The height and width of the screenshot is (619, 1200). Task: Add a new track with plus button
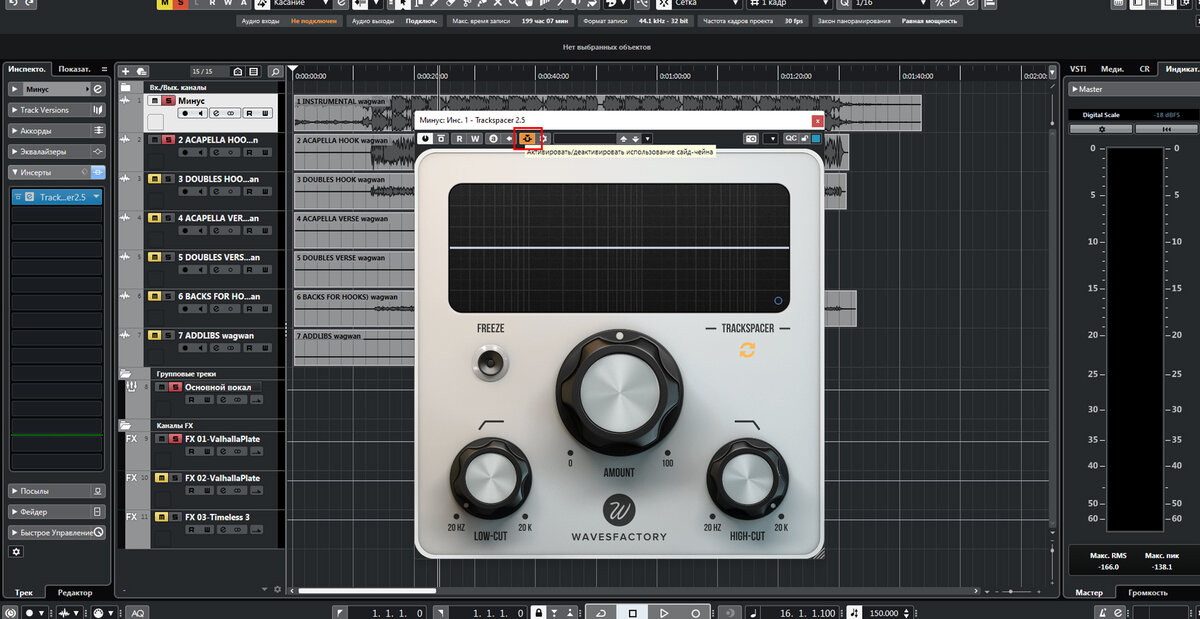tap(125, 71)
